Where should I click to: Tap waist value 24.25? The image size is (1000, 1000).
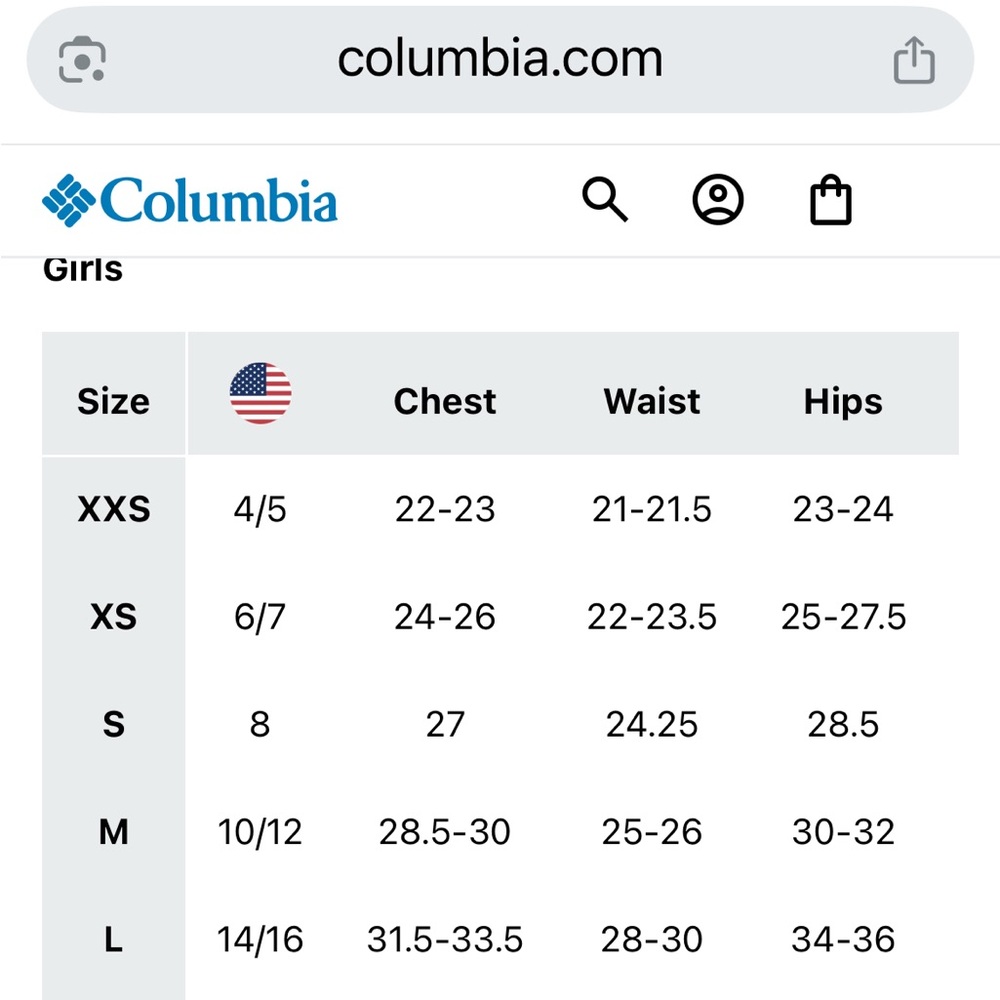652,724
